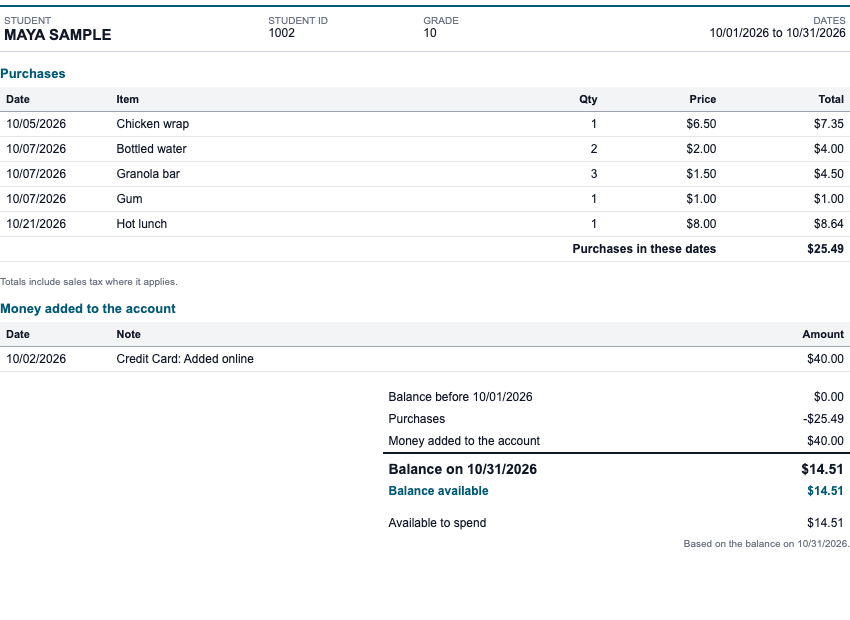Select the Hot lunch item
850x620 pixels.
[141, 224]
